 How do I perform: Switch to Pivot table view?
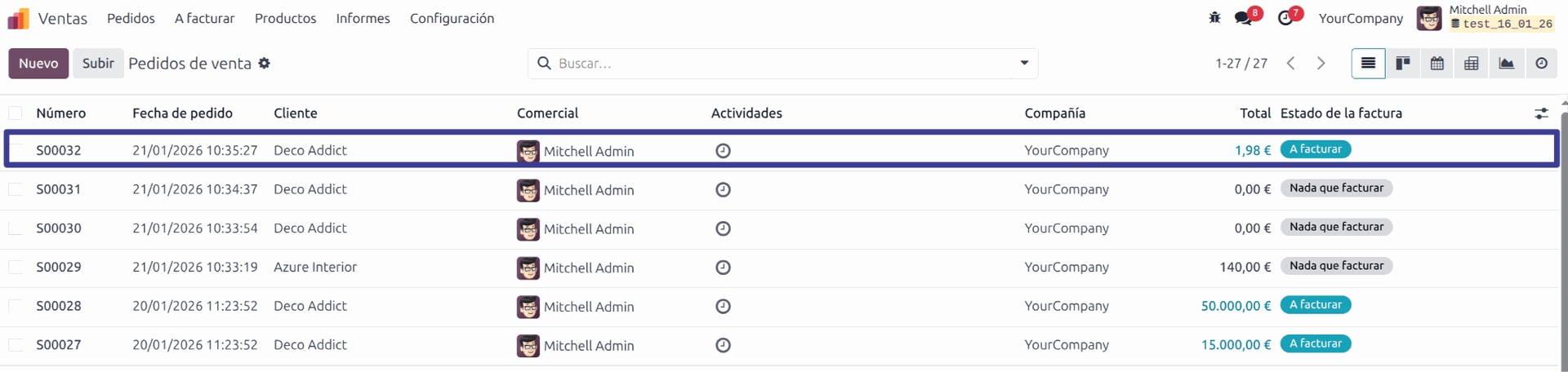tap(1472, 64)
